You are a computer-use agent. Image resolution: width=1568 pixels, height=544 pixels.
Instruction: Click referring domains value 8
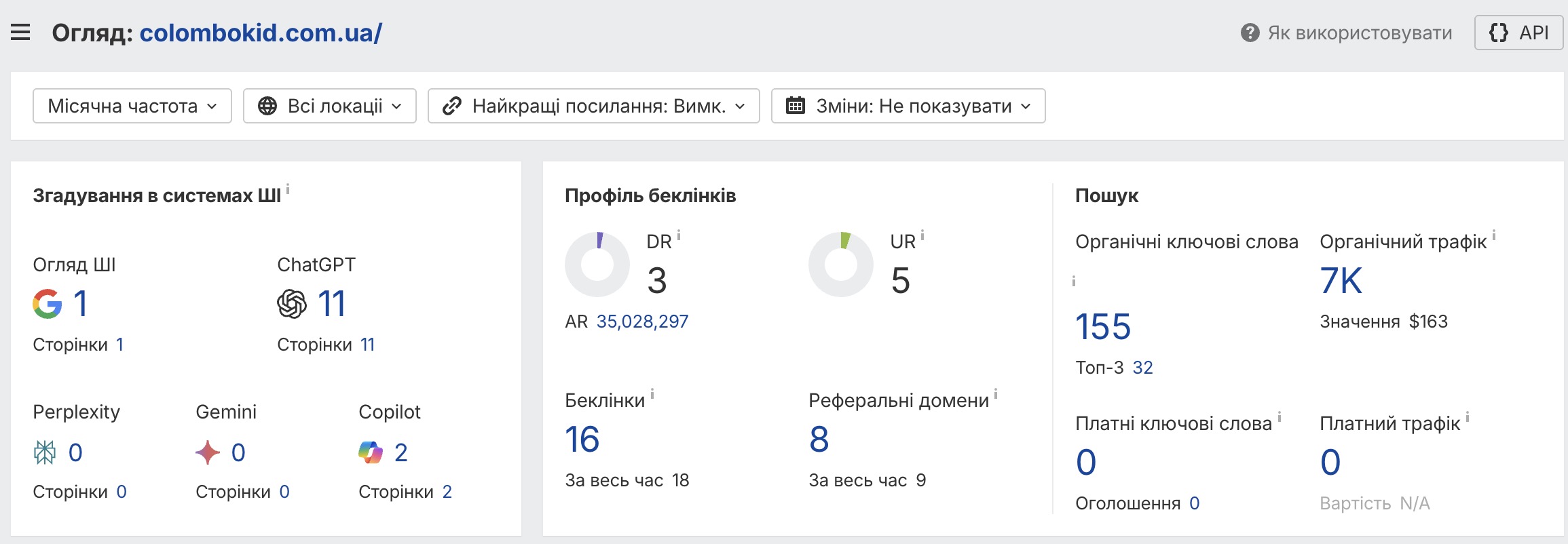tap(819, 439)
